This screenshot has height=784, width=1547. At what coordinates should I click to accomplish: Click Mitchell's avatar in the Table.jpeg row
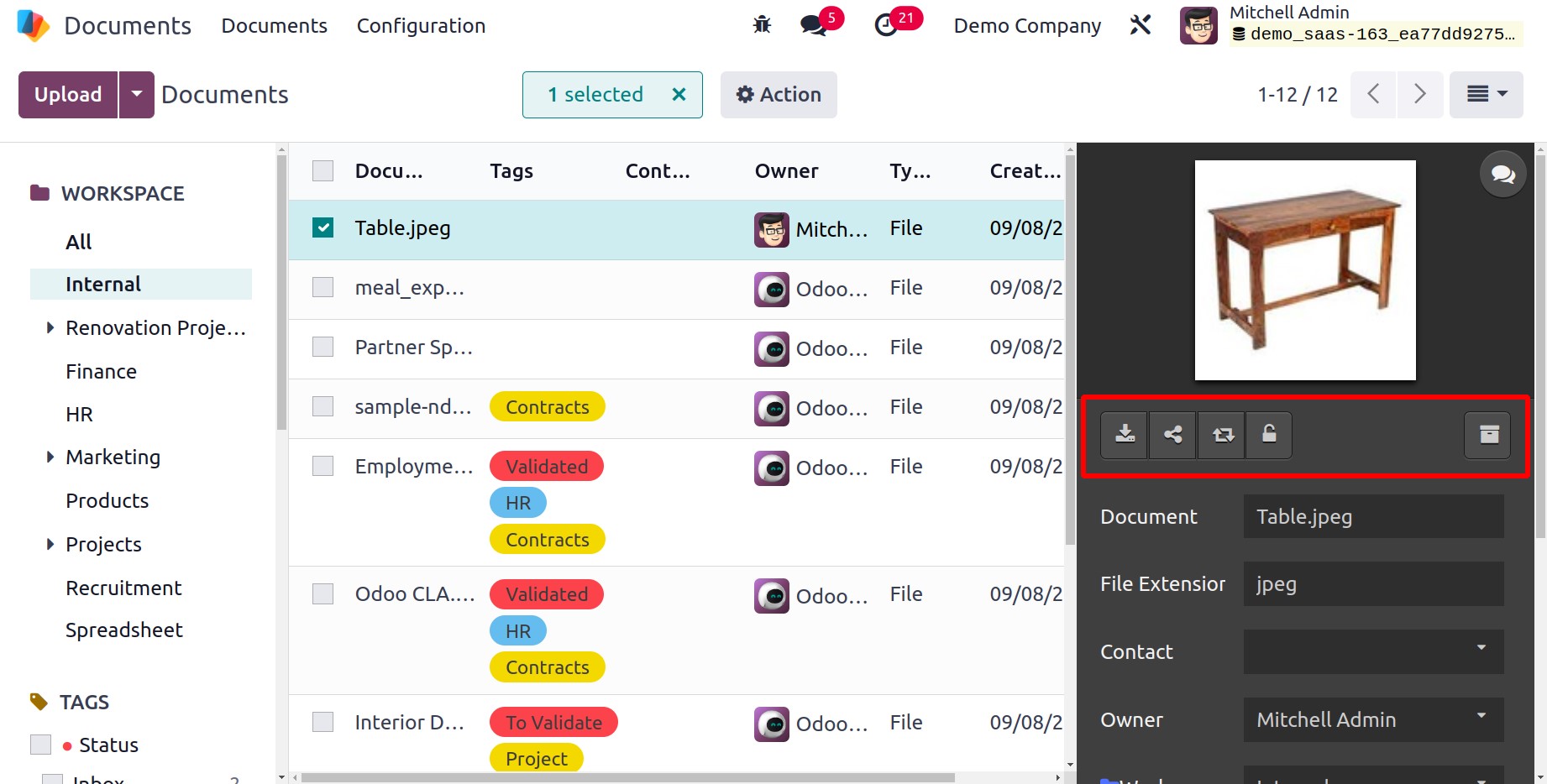772,229
